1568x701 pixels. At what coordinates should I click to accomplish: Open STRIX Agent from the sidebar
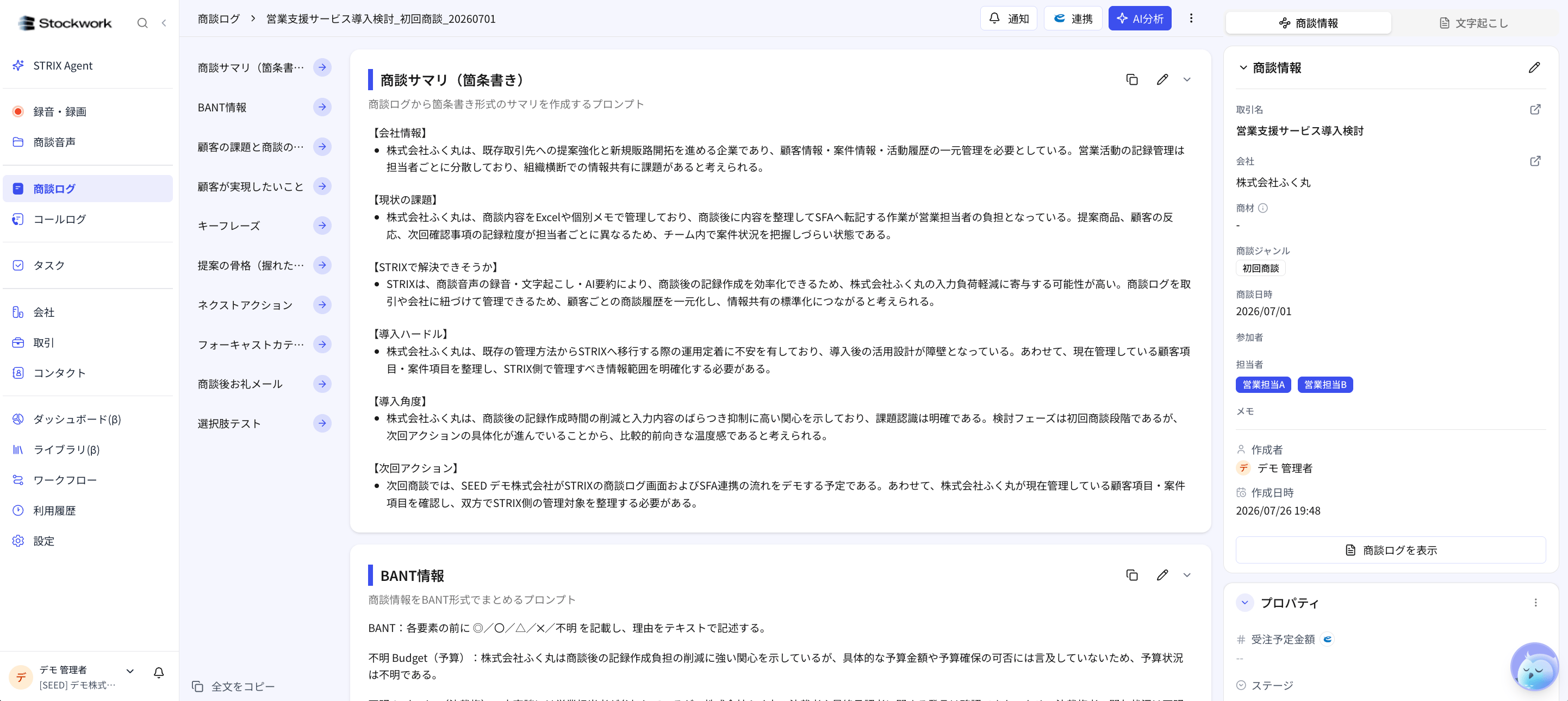click(x=88, y=66)
